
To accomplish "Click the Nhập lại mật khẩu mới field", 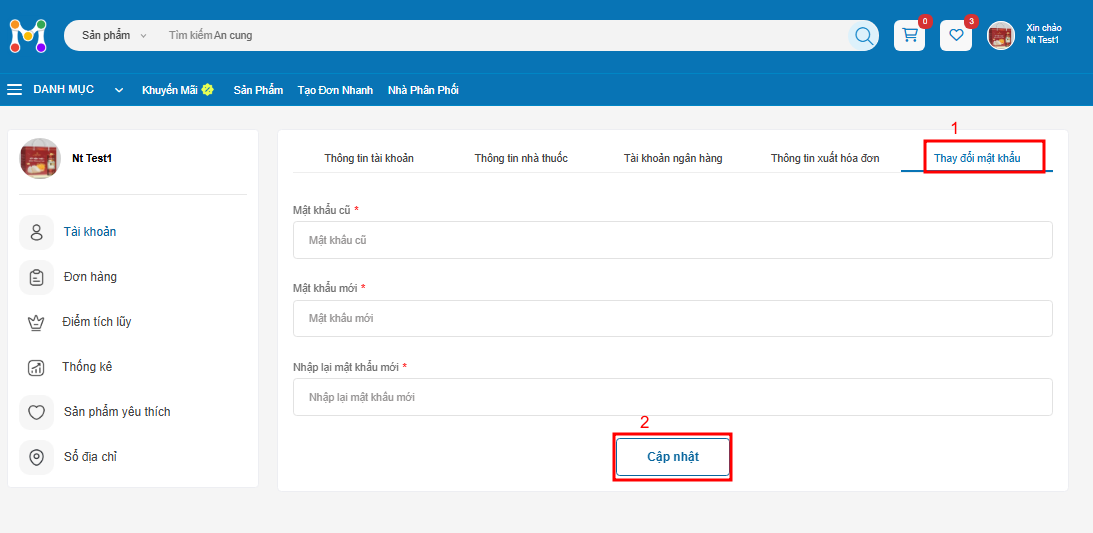I will tap(672, 397).
